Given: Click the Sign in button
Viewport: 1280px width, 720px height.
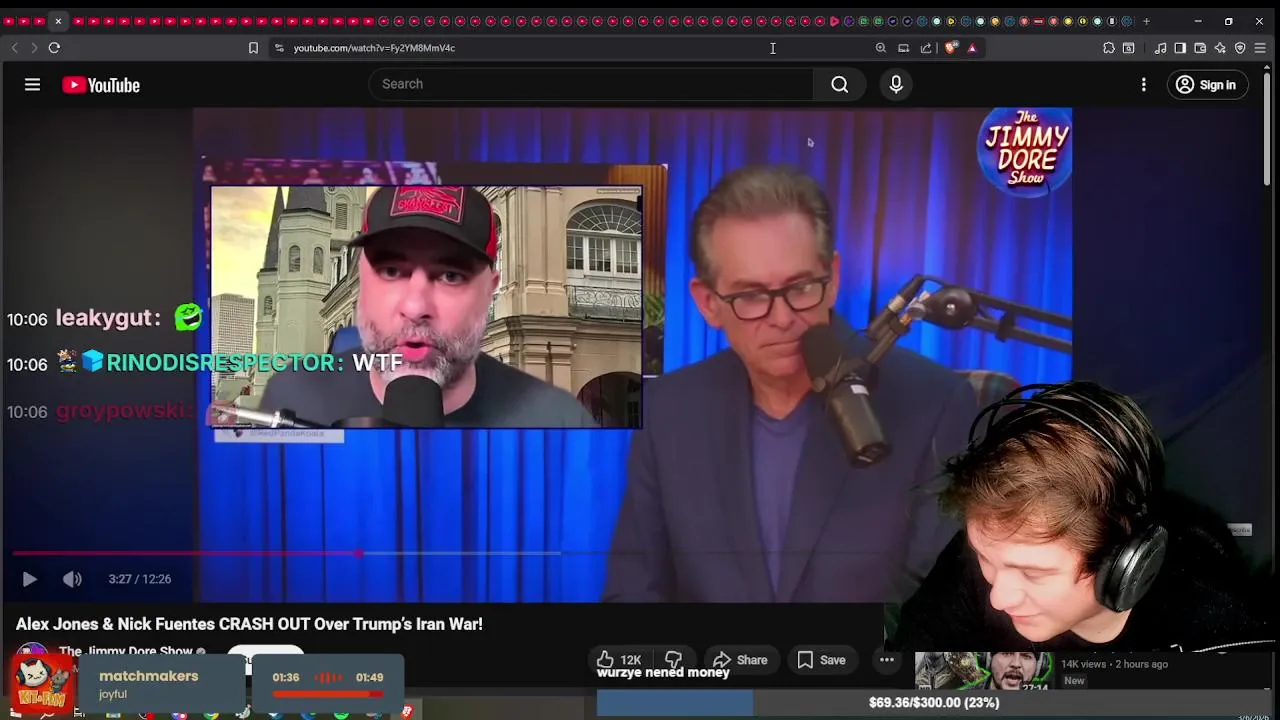Looking at the screenshot, I should (x=1207, y=85).
